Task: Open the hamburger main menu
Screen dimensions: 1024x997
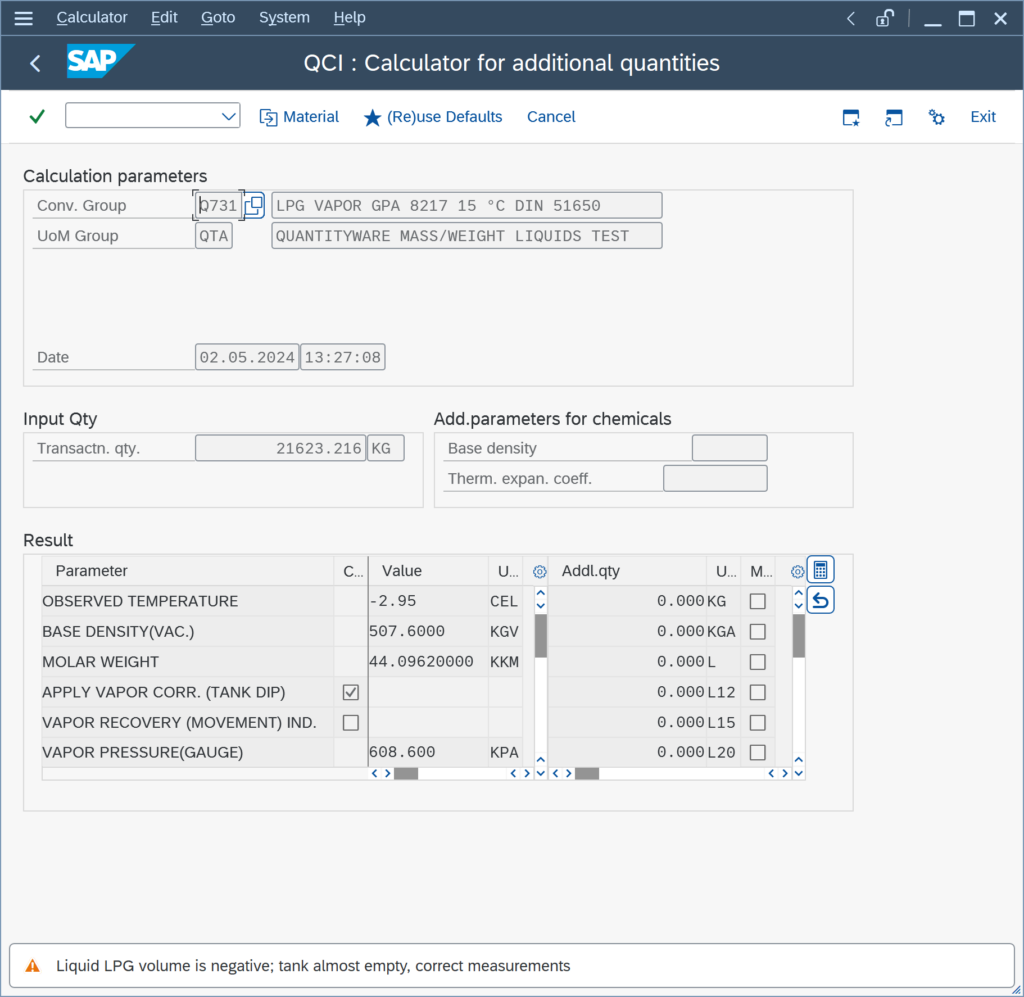Action: click(x=24, y=18)
